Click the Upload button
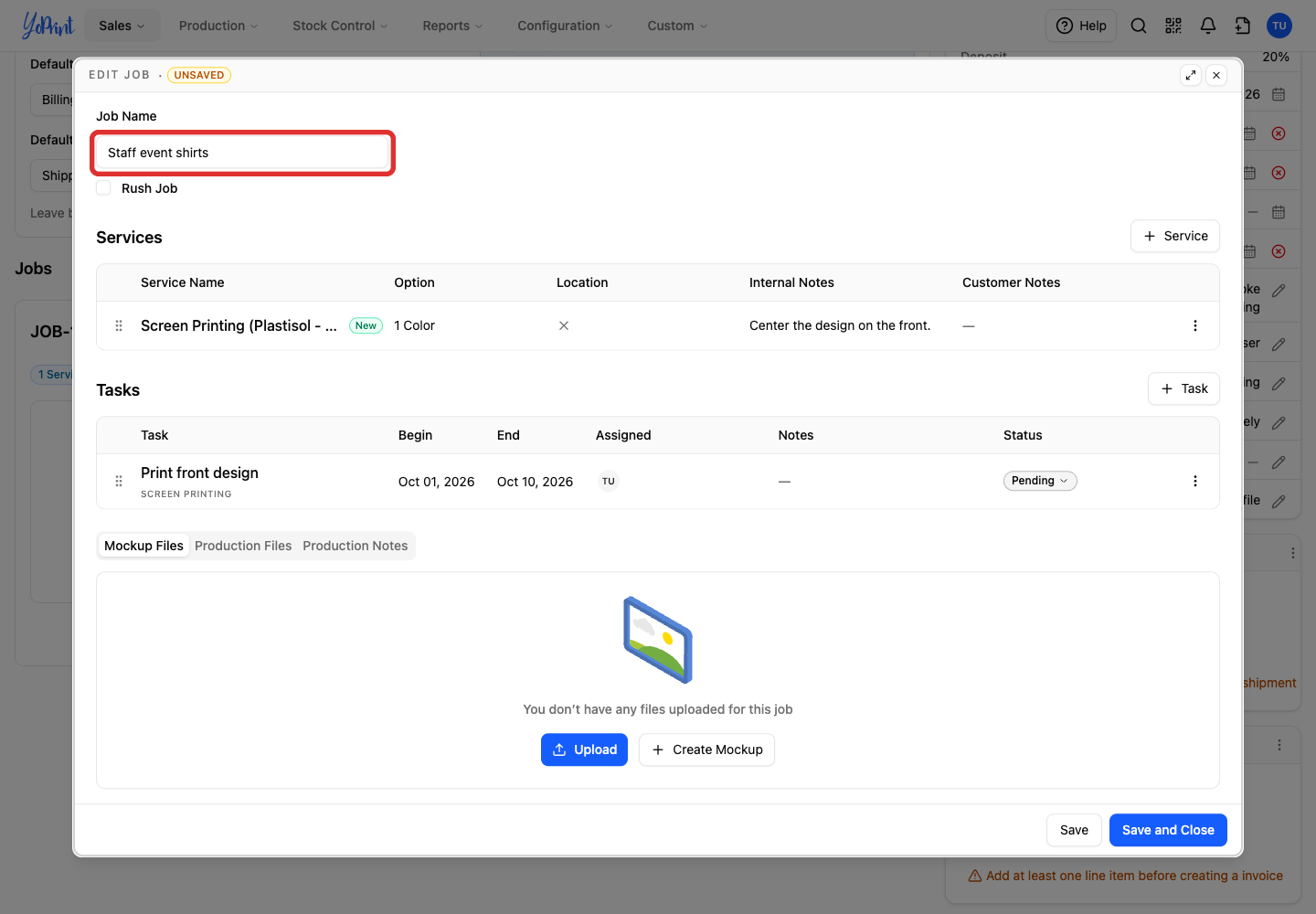 (584, 749)
